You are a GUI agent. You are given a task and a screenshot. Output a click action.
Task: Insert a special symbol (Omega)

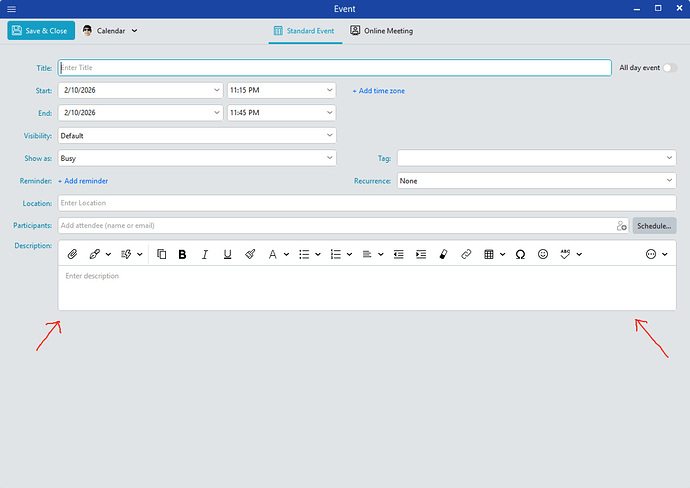tap(520, 254)
